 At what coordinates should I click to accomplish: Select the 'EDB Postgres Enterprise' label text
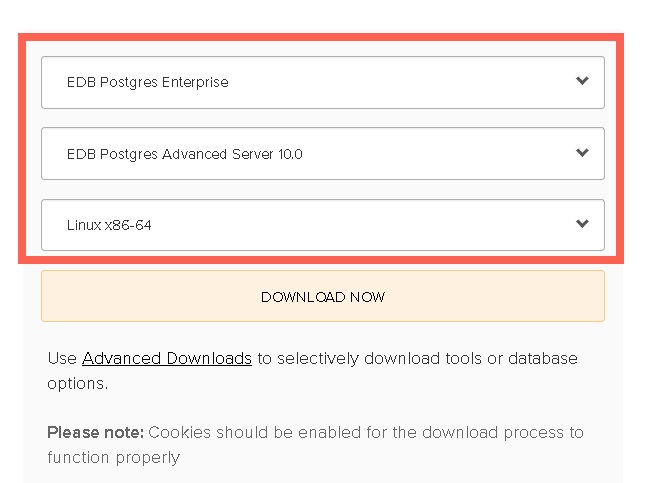point(148,82)
